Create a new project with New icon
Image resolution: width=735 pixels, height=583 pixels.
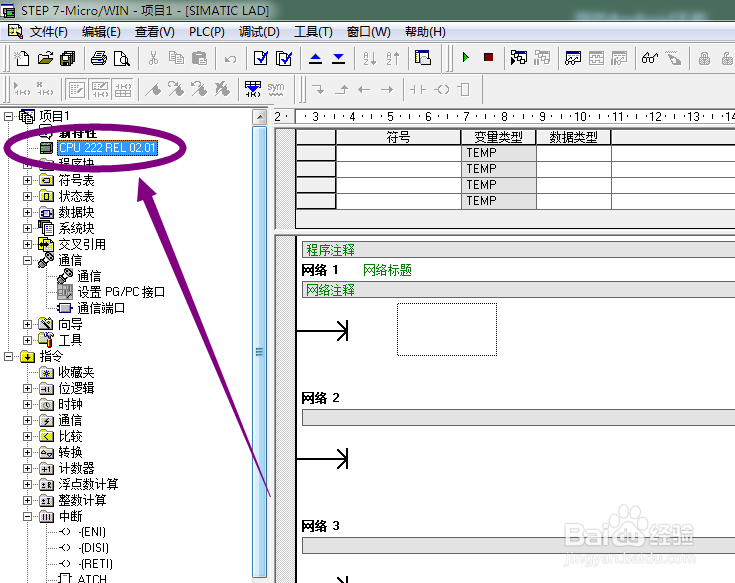tap(22, 58)
